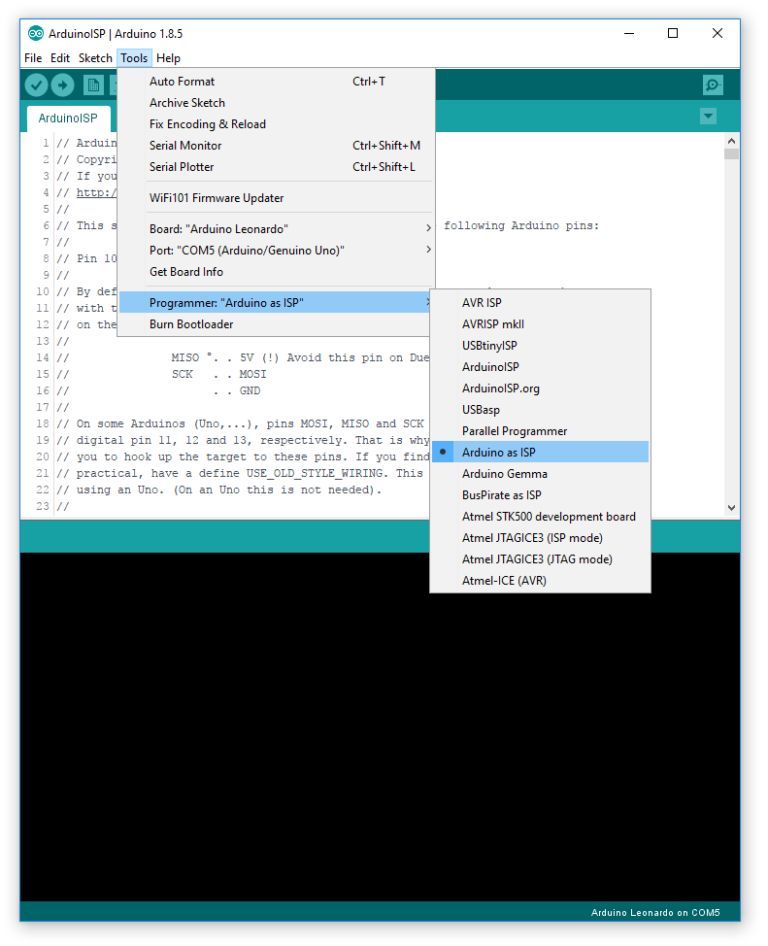Select Parallel Programmer
Image resolution: width=768 pixels, height=946 pixels.
click(x=541, y=431)
